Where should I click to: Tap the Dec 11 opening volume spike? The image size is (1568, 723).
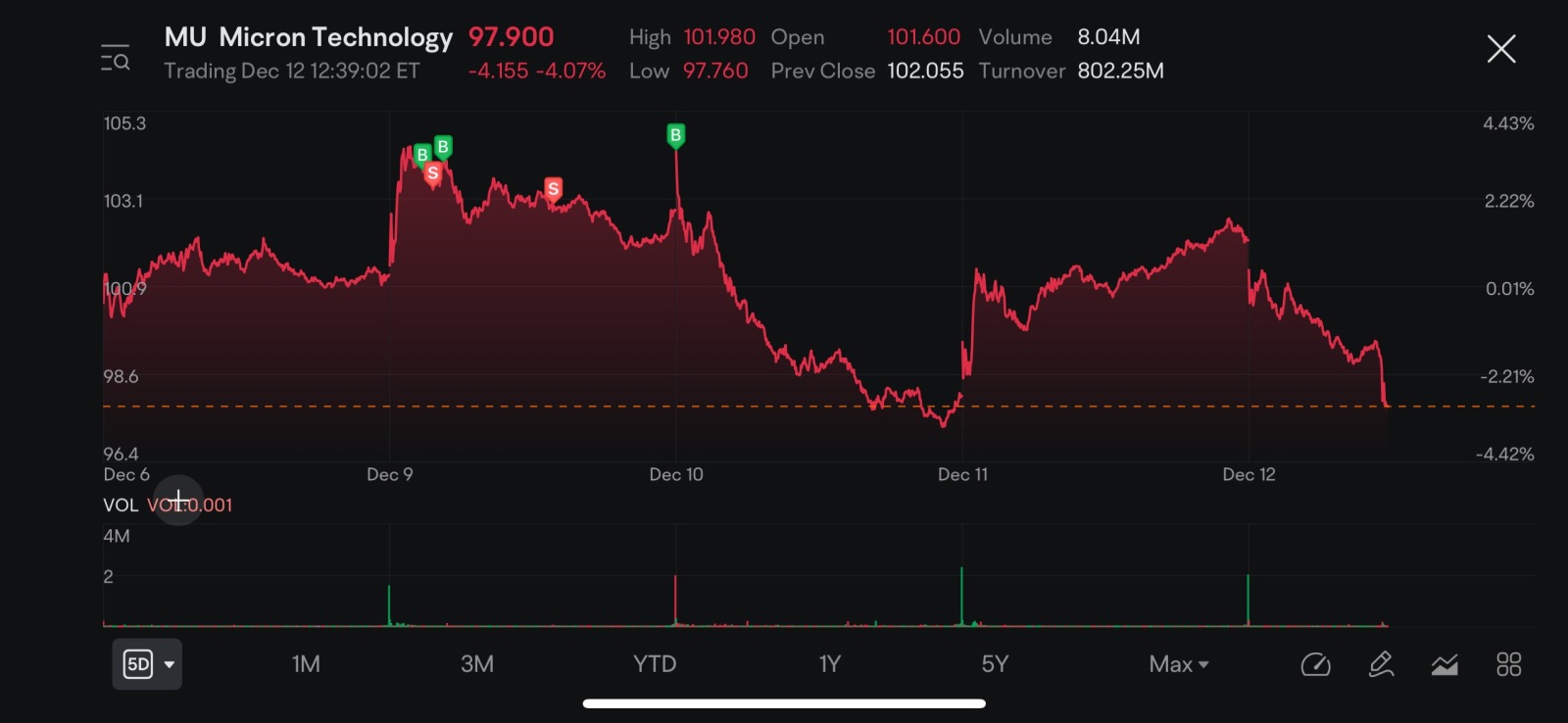tap(961, 596)
